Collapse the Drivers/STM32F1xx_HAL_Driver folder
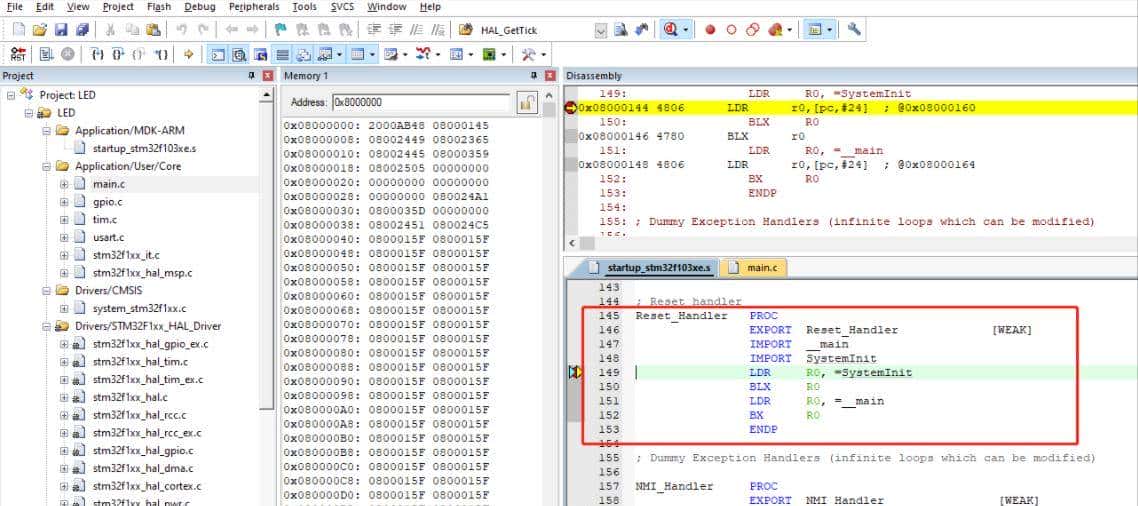The width and height of the screenshot is (1138, 506). pos(47,326)
